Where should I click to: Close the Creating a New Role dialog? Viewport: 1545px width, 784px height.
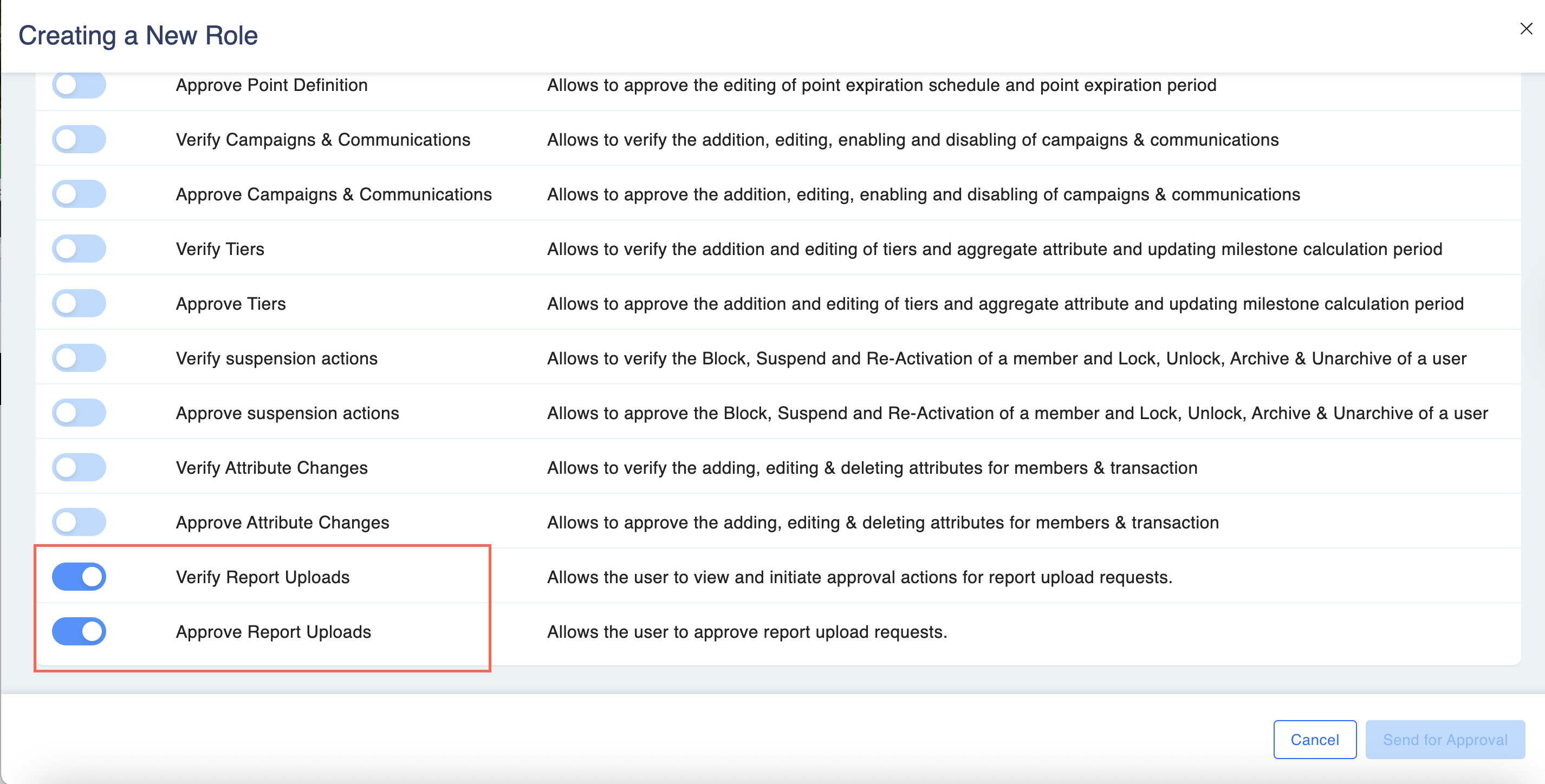(1526, 29)
